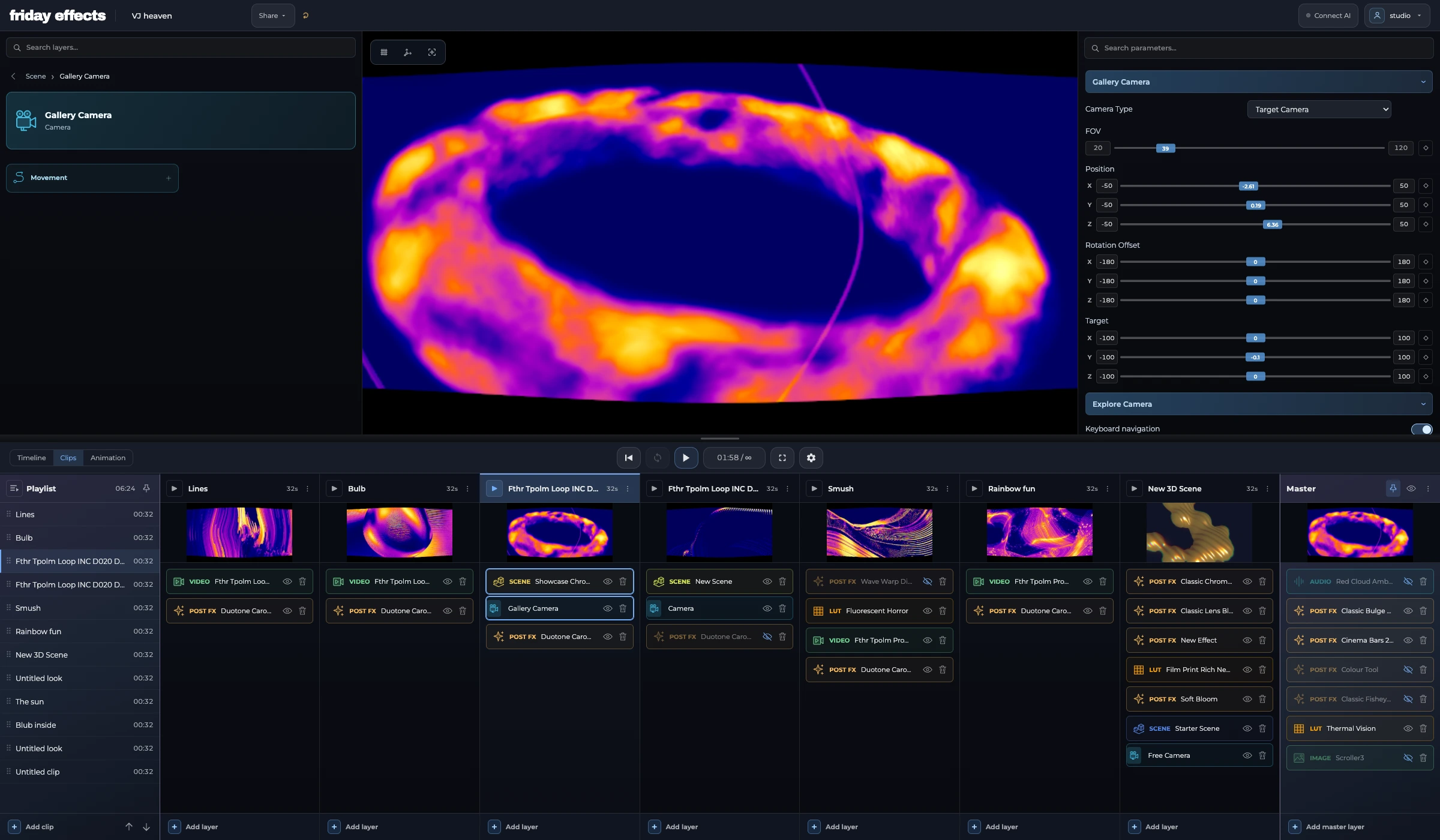
Task: Delete the Gallery Camera layer
Action: [623, 608]
